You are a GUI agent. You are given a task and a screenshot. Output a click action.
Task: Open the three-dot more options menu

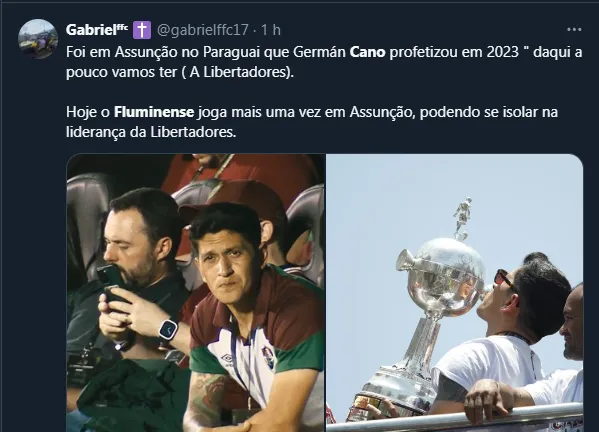point(574,29)
